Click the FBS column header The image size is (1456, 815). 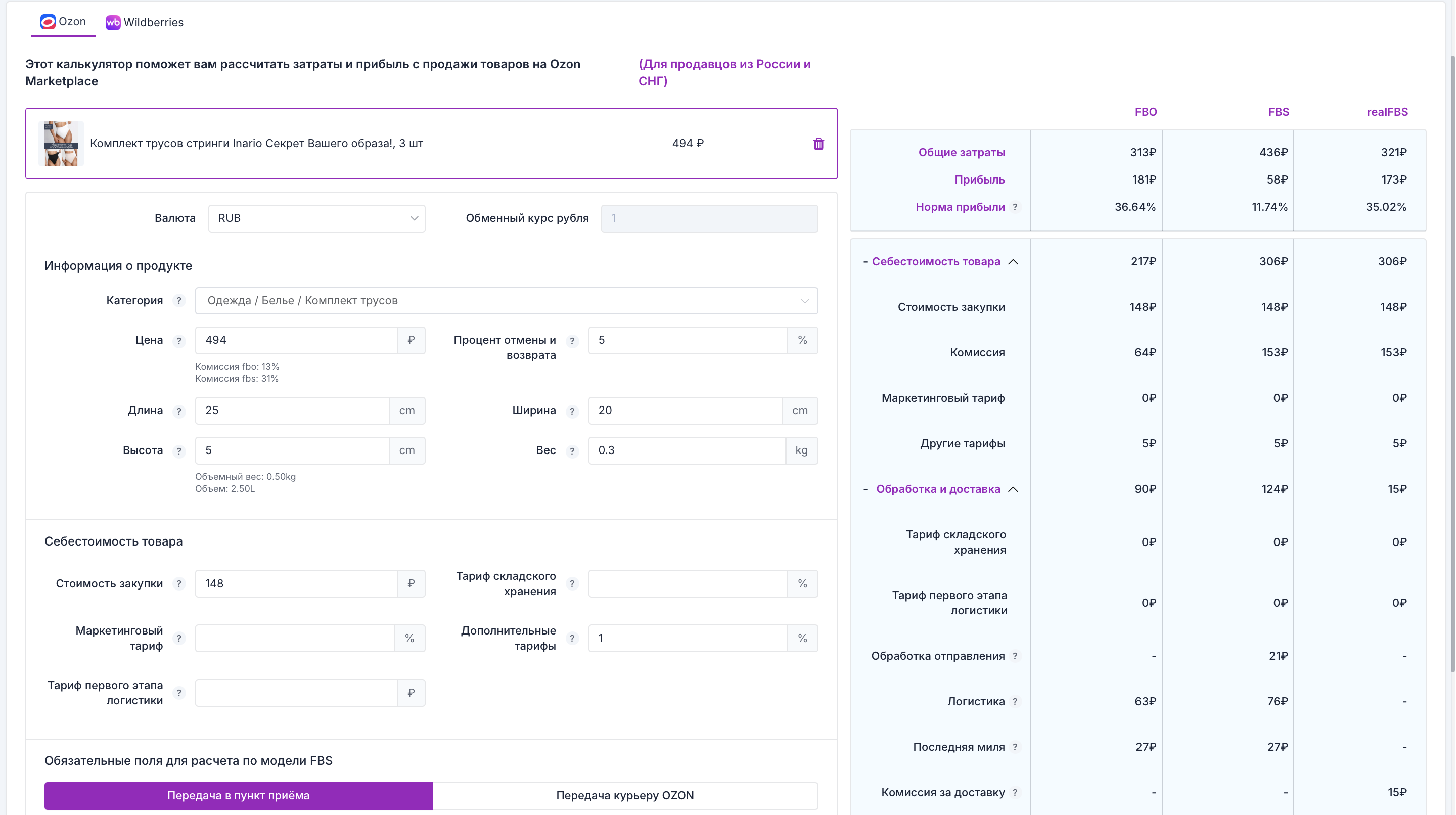(x=1279, y=112)
